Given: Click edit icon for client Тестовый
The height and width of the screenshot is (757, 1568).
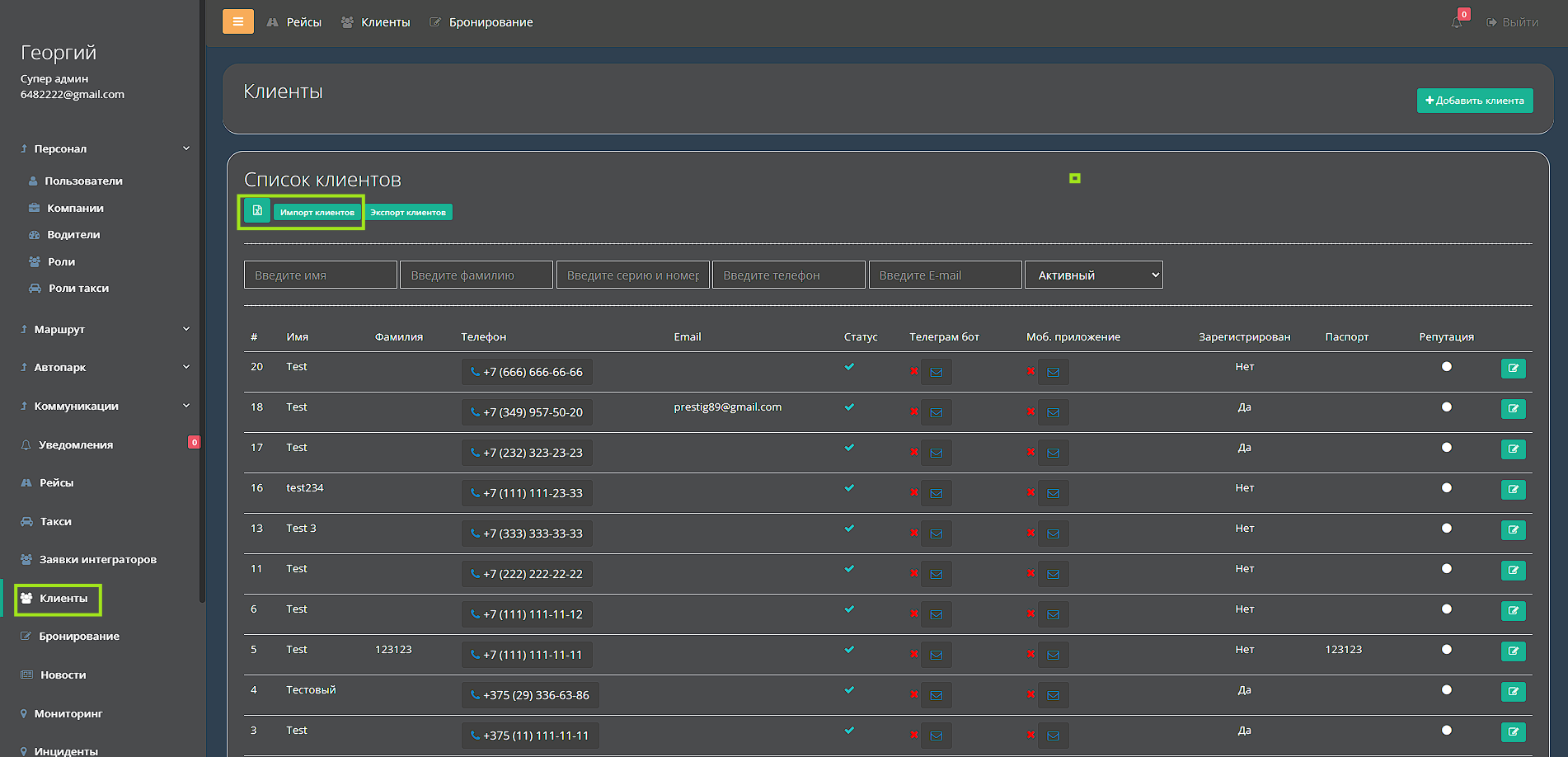Looking at the screenshot, I should (x=1513, y=692).
